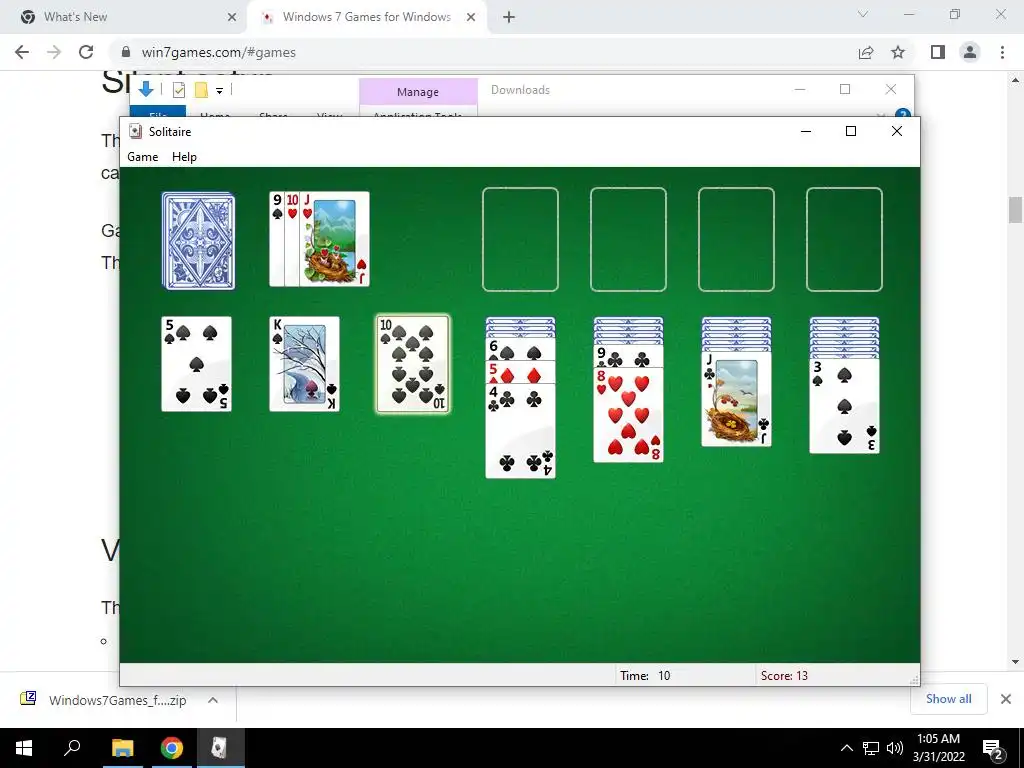The width and height of the screenshot is (1024, 768).
Task: Select Manage tab in Downloads Explorer window
Action: point(418,91)
